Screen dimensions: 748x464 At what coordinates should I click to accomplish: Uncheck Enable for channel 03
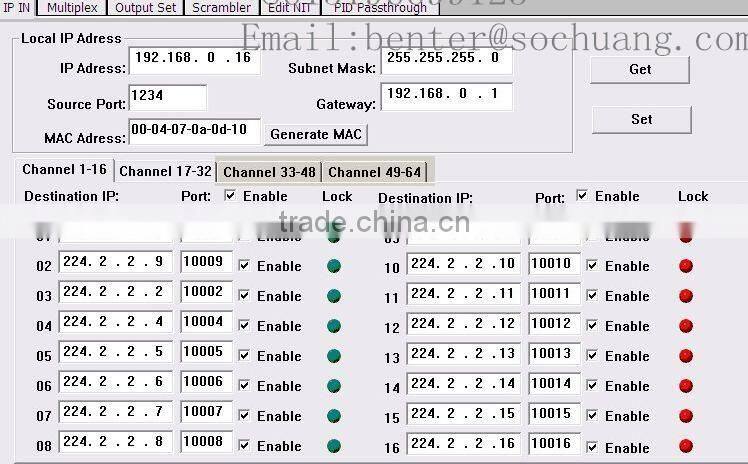(244, 295)
